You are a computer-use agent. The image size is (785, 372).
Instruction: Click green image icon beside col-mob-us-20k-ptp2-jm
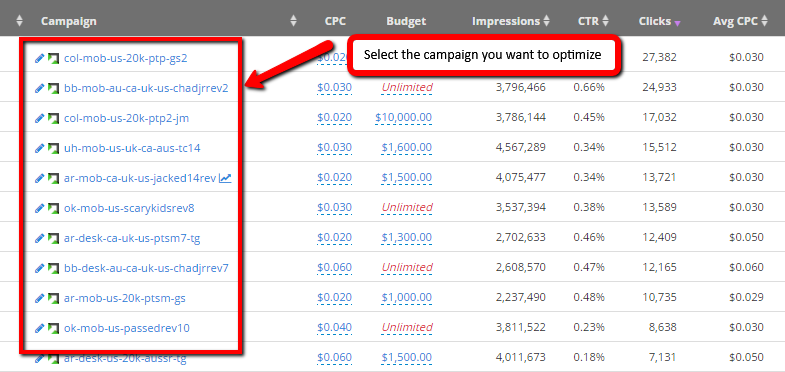(x=54, y=118)
